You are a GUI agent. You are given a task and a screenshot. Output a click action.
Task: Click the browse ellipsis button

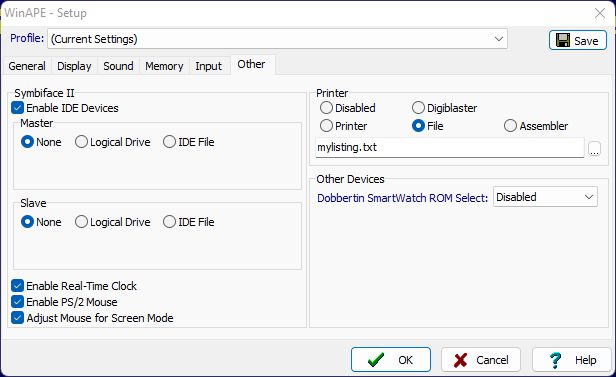point(594,148)
